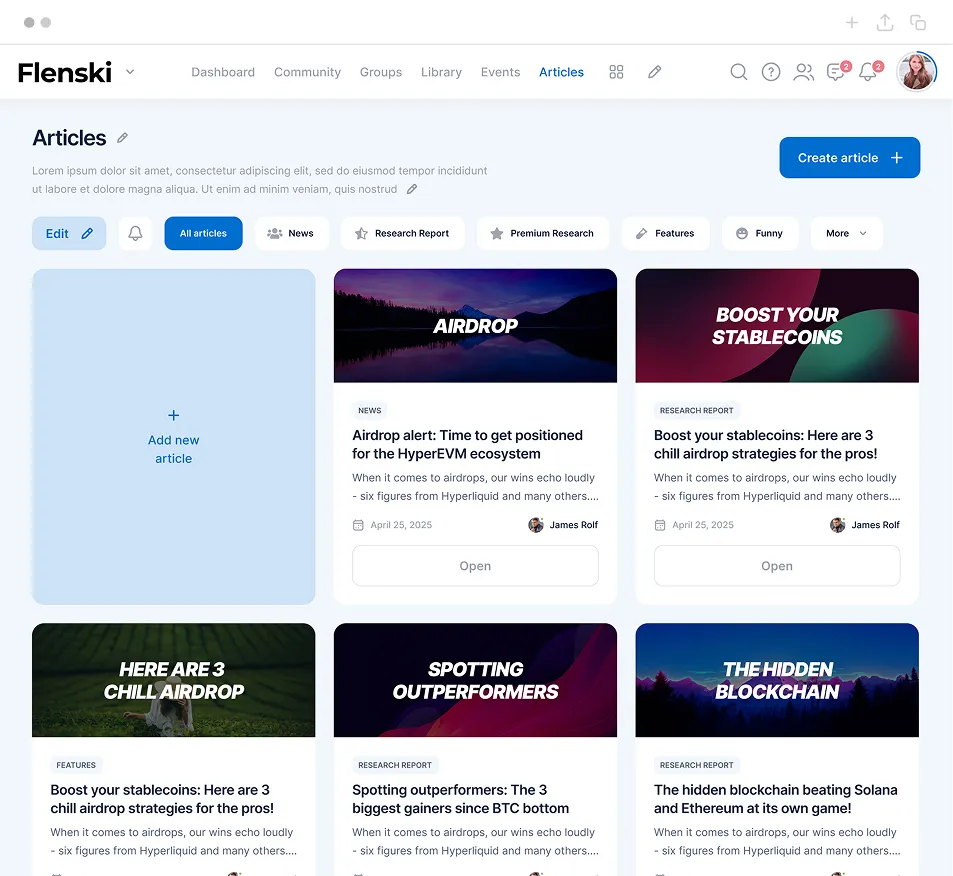Toggle article notifications bell button
The width and height of the screenshot is (953, 876).
pyautogui.click(x=135, y=233)
